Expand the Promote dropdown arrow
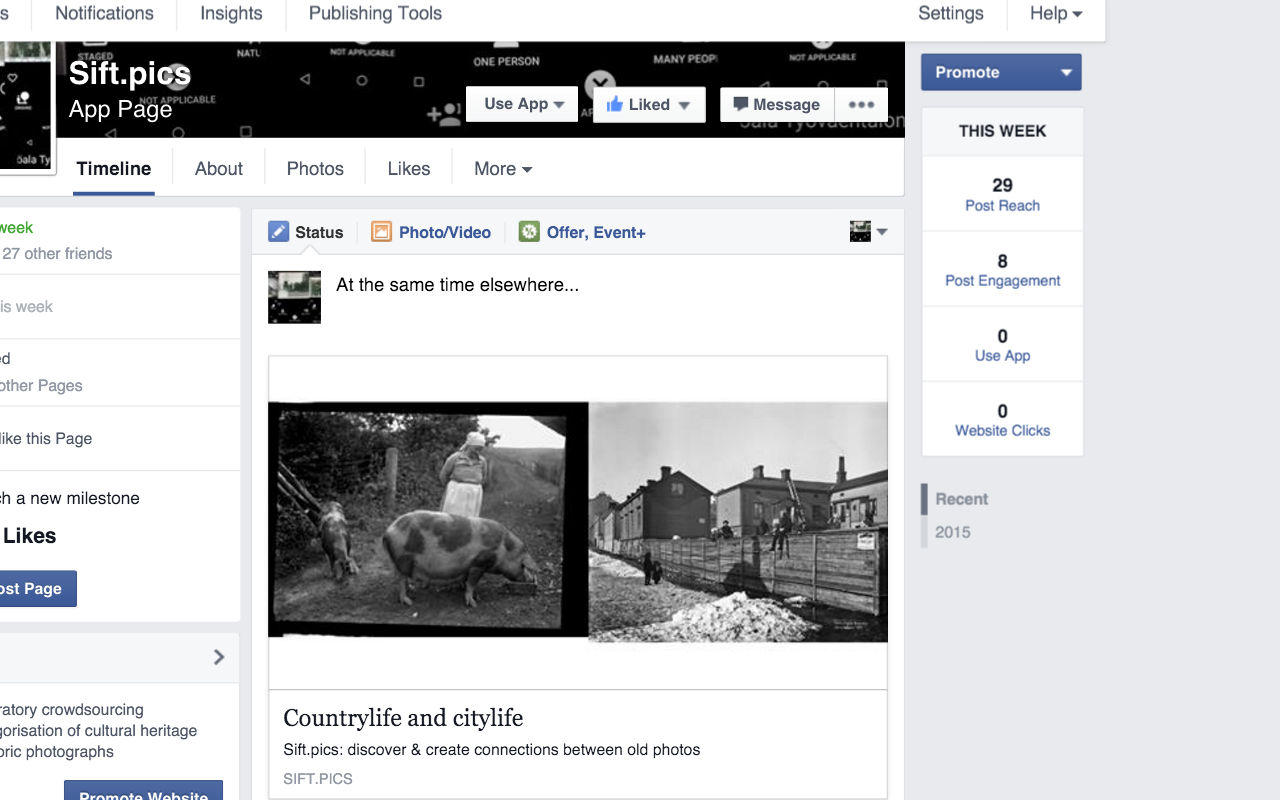Image resolution: width=1280 pixels, height=800 pixels. tap(1067, 72)
